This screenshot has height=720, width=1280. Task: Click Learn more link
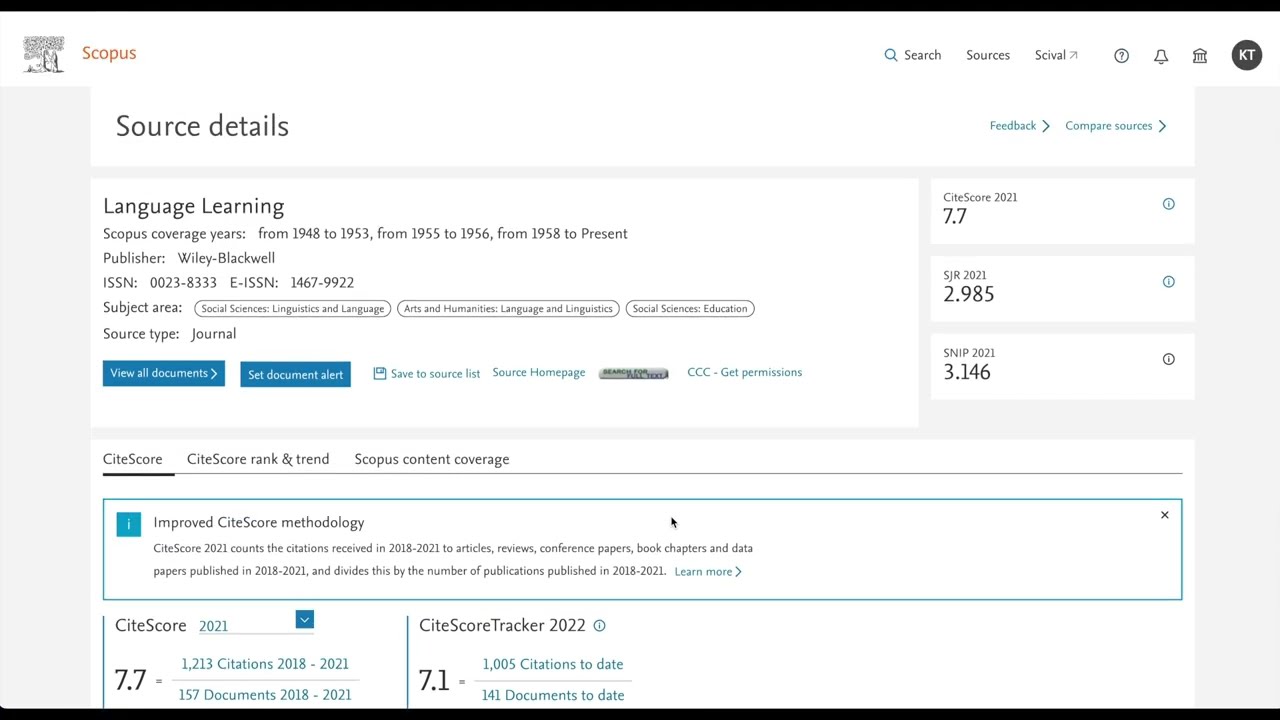(708, 572)
